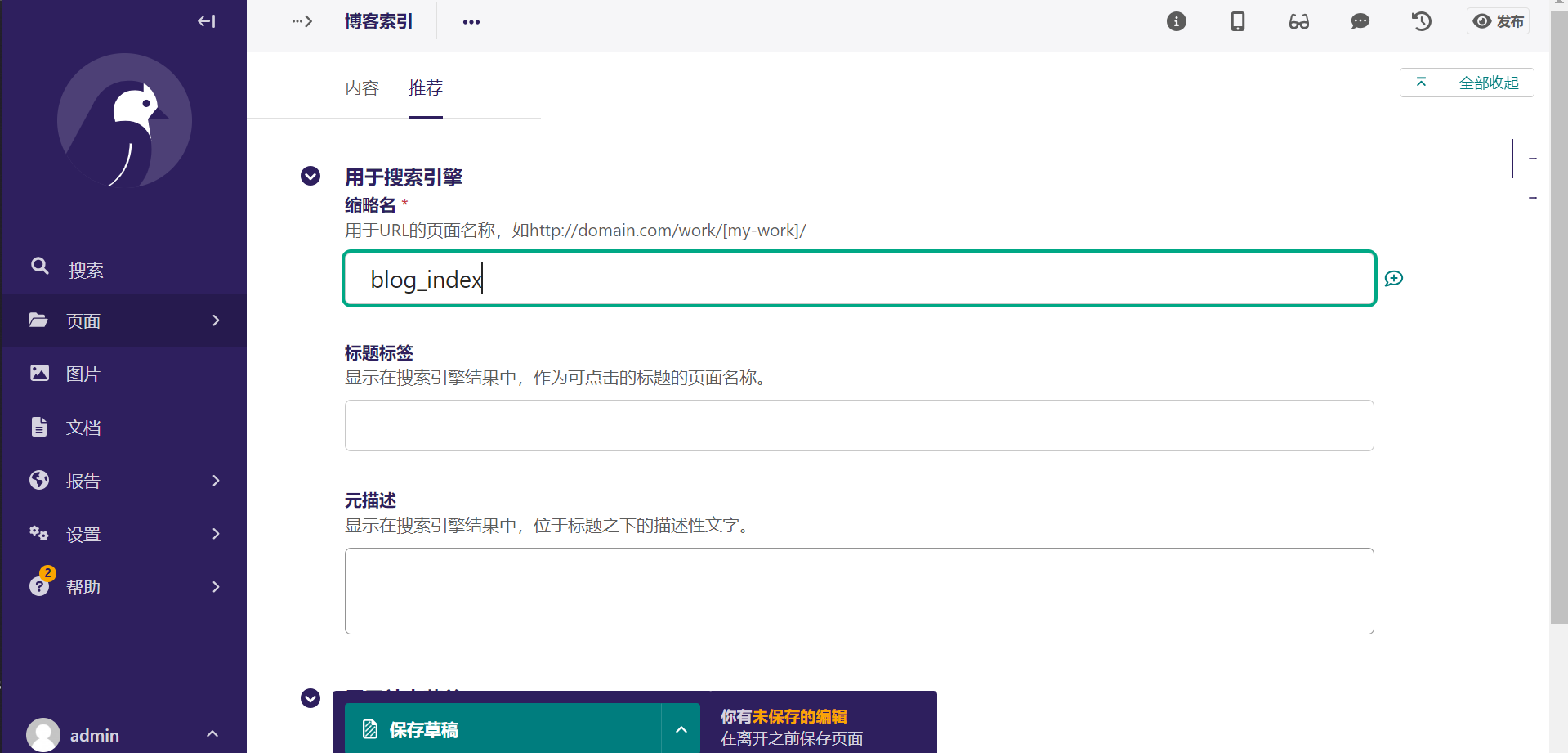Open the three-dots page actions menu
Screen dimensions: 1568x753
click(x=471, y=22)
